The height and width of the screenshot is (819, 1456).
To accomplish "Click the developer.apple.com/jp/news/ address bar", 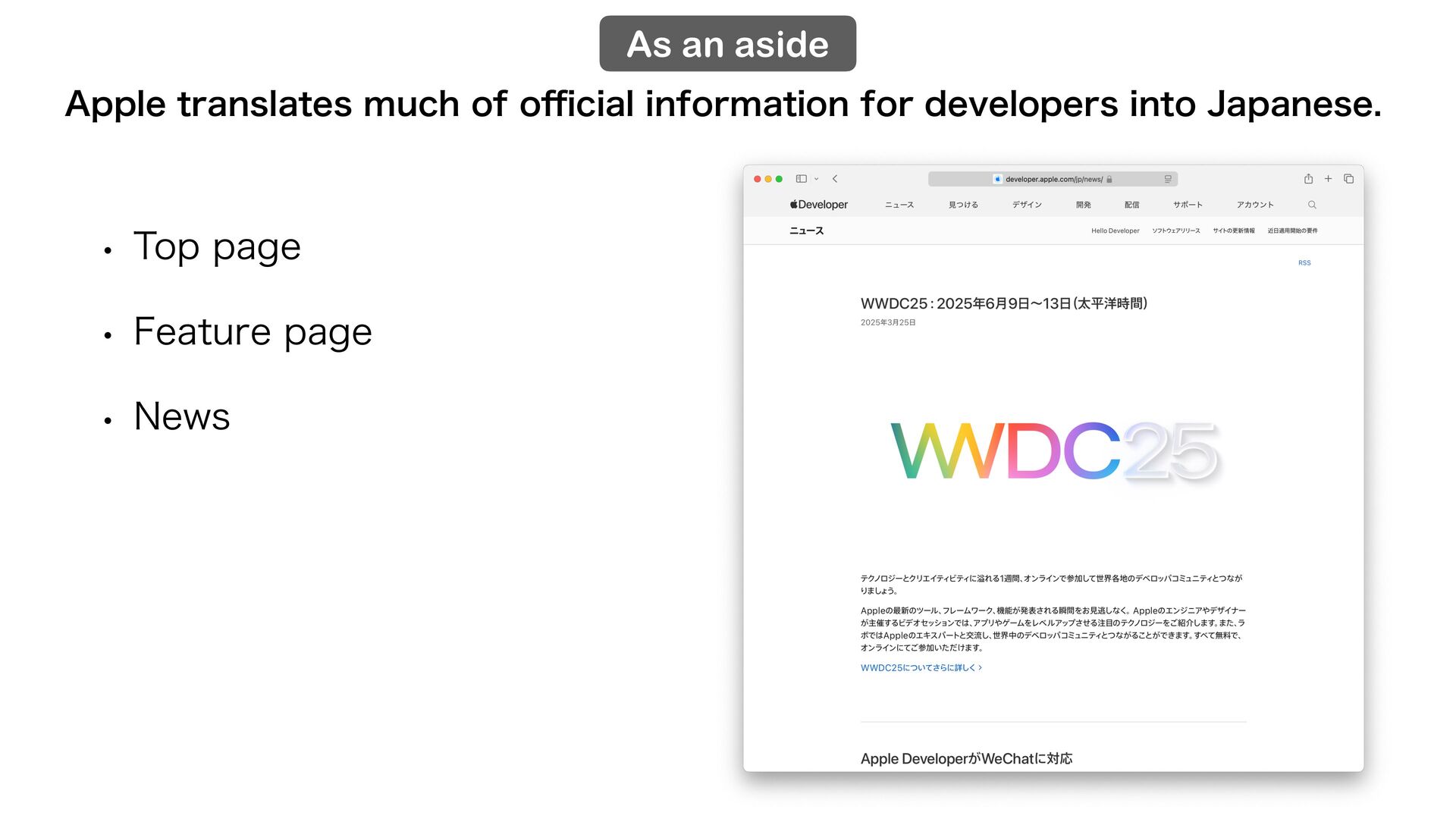I will 1053,179.
